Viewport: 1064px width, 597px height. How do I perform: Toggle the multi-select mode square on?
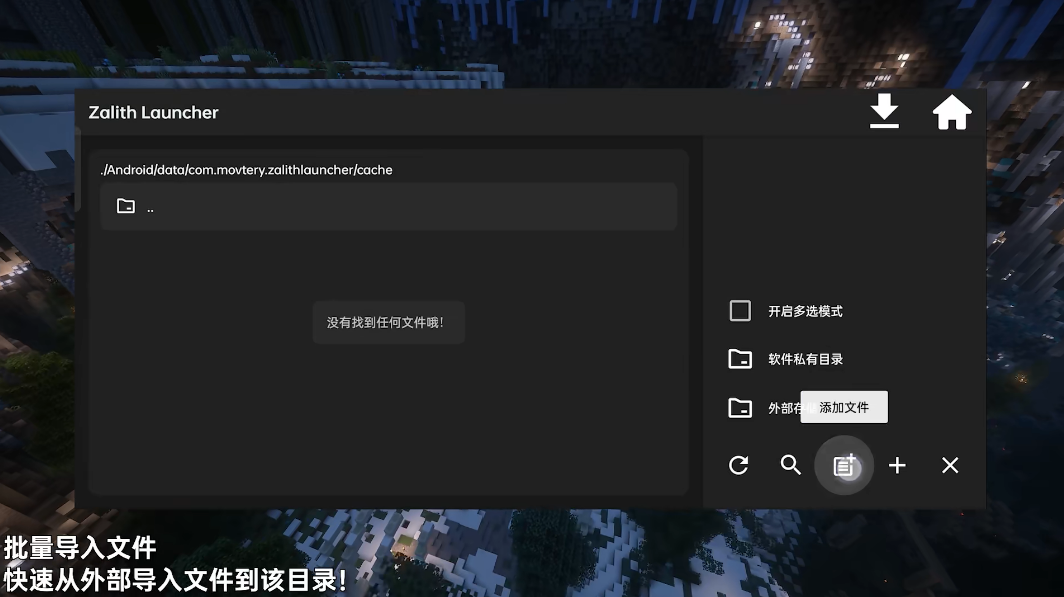[739, 311]
